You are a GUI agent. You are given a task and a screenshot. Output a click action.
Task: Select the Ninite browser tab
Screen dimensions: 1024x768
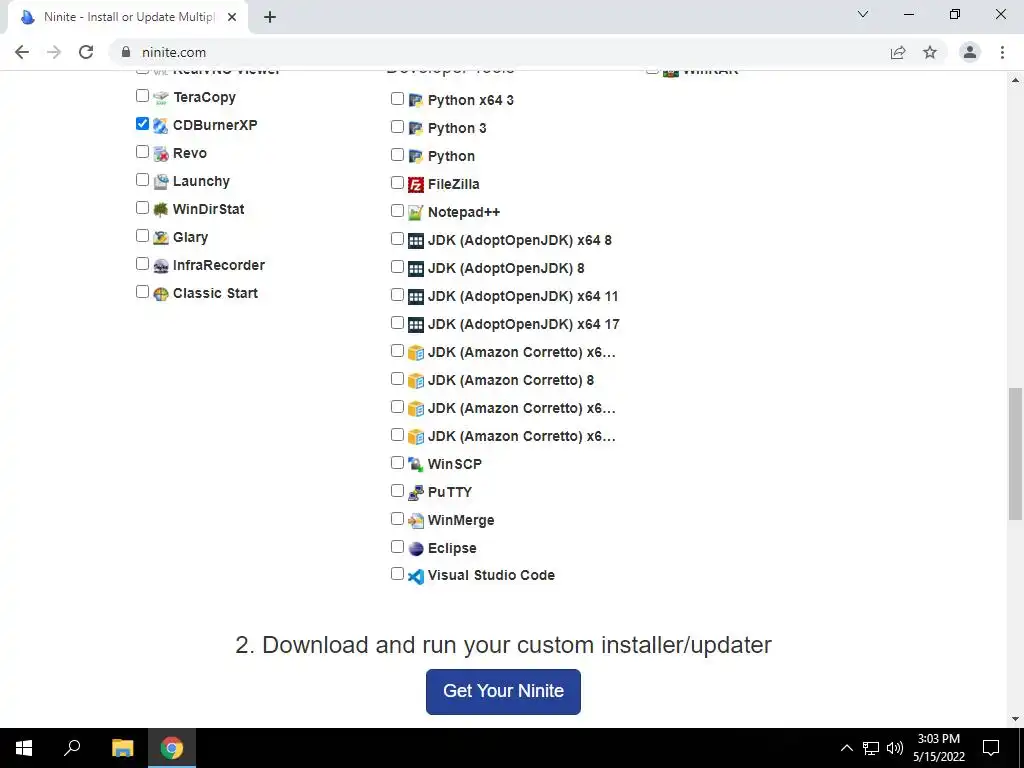127,17
